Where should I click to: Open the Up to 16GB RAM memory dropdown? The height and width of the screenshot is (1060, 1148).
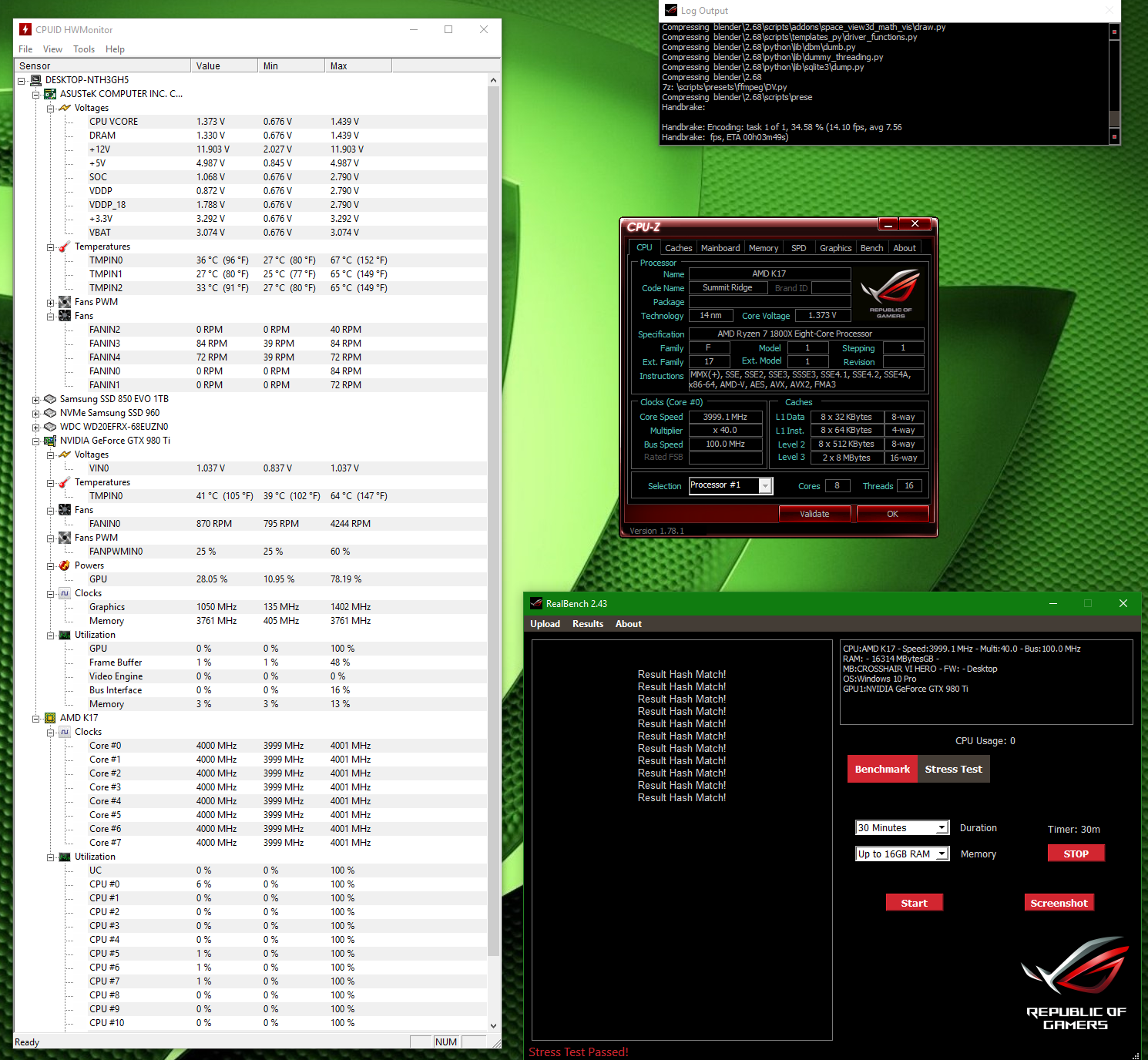click(942, 854)
